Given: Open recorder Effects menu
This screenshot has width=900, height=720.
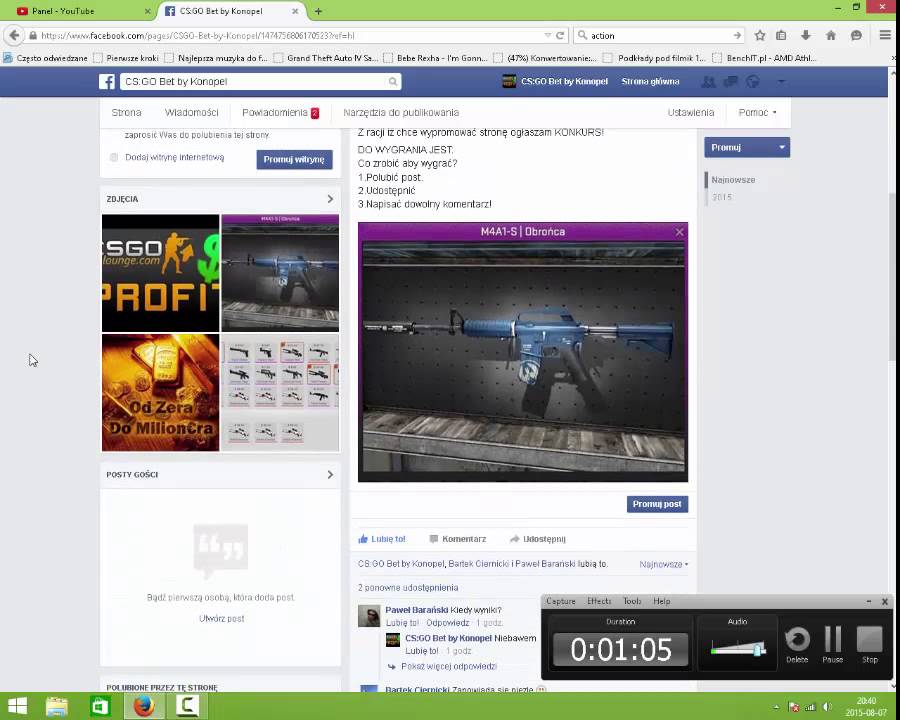Looking at the screenshot, I should point(599,601).
